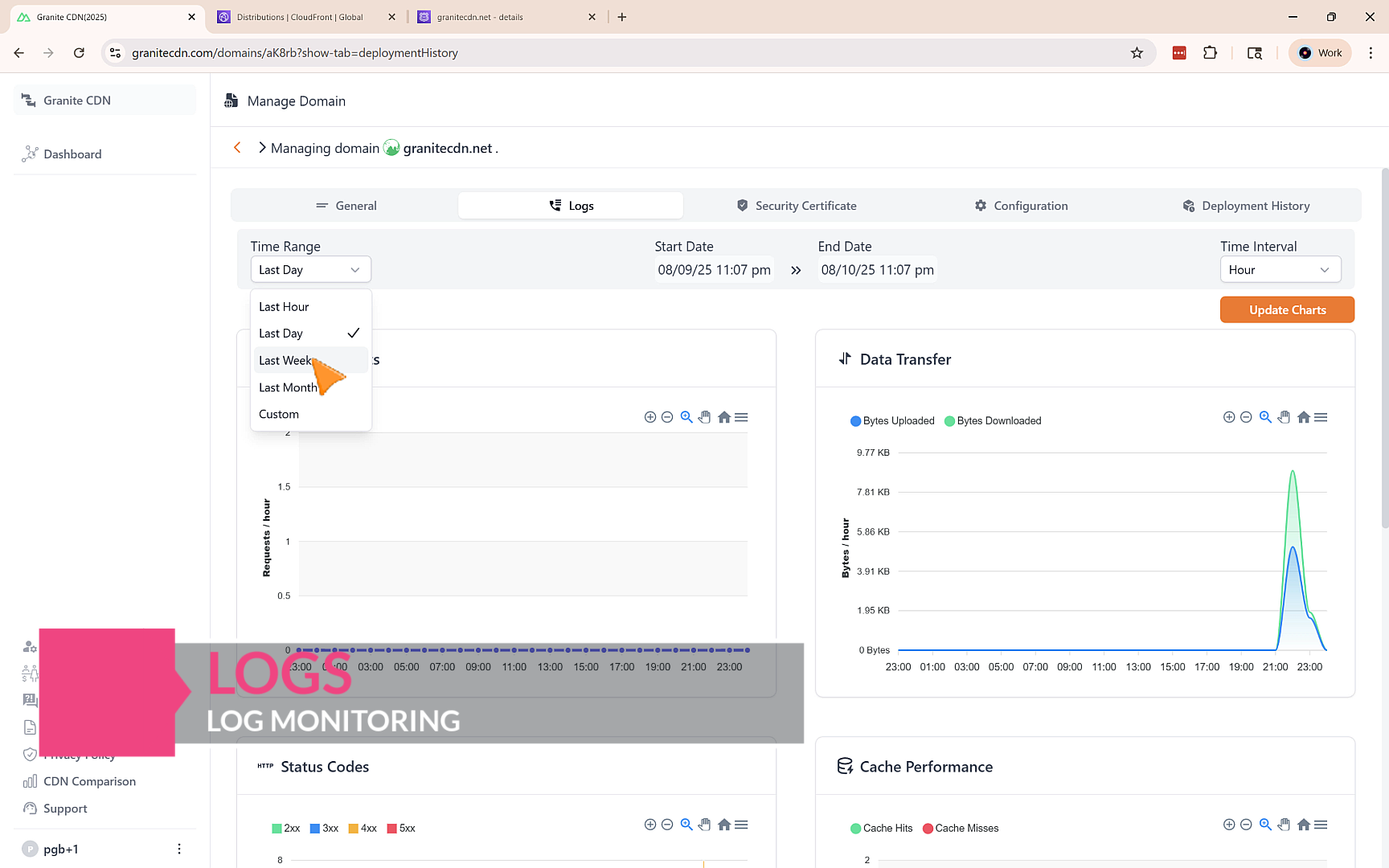Click the back chevron beside Managing domain

237,148
